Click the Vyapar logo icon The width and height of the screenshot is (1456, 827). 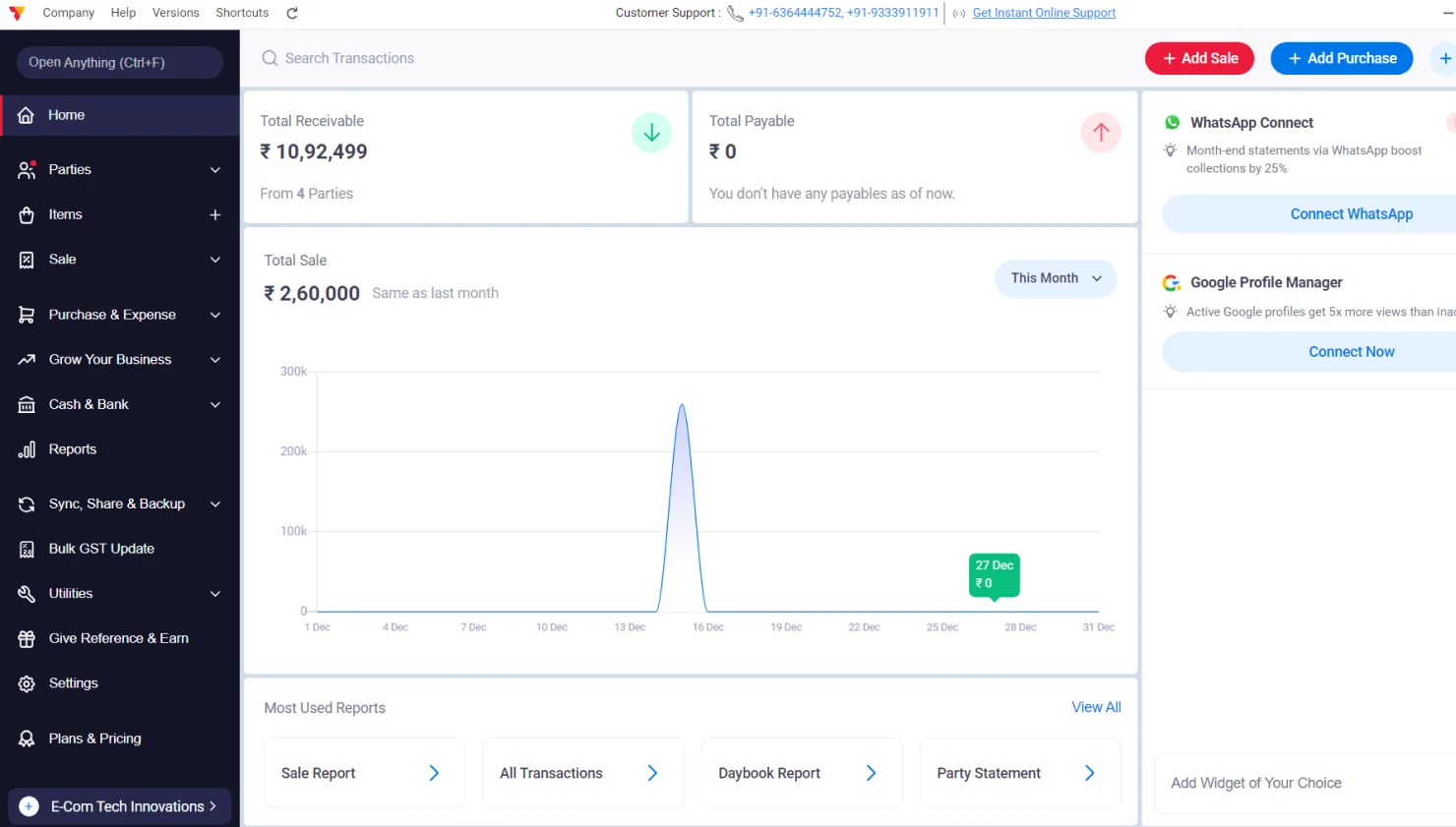17,13
